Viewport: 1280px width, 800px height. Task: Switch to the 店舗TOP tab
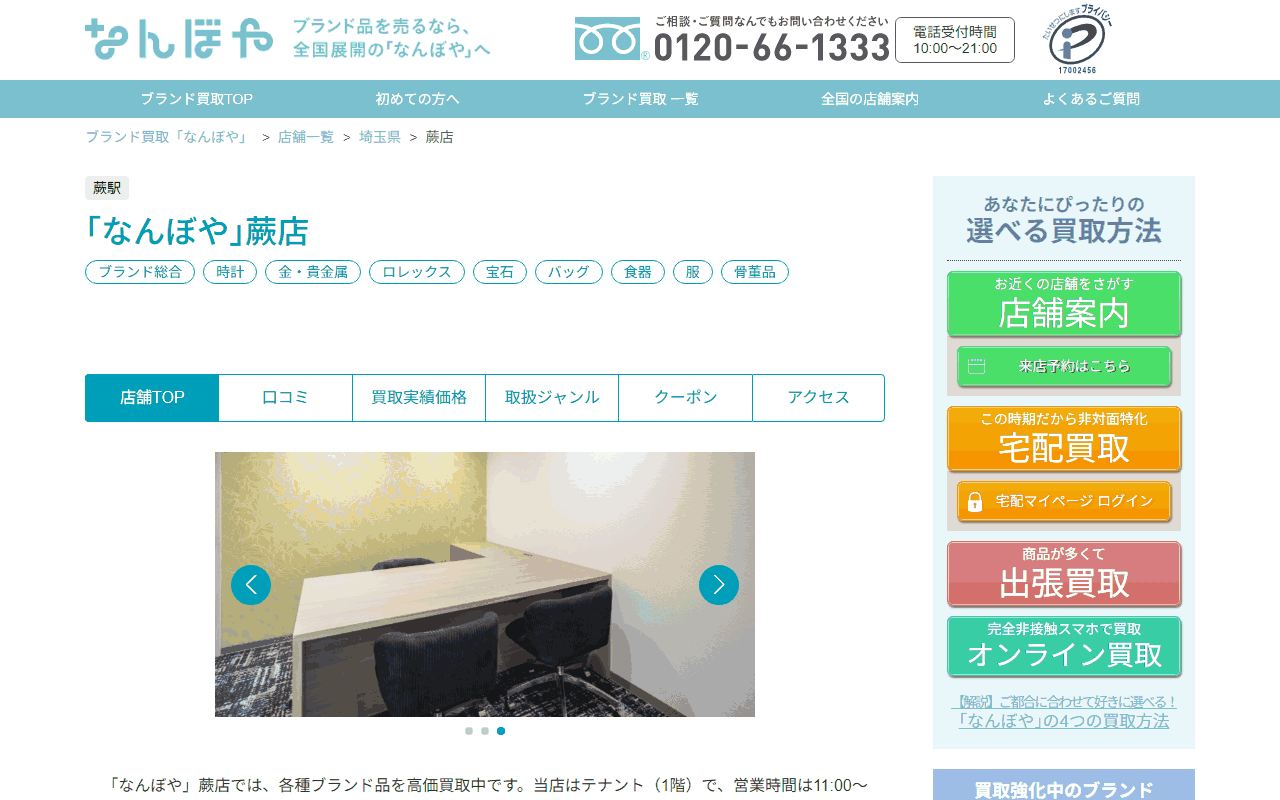[152, 398]
